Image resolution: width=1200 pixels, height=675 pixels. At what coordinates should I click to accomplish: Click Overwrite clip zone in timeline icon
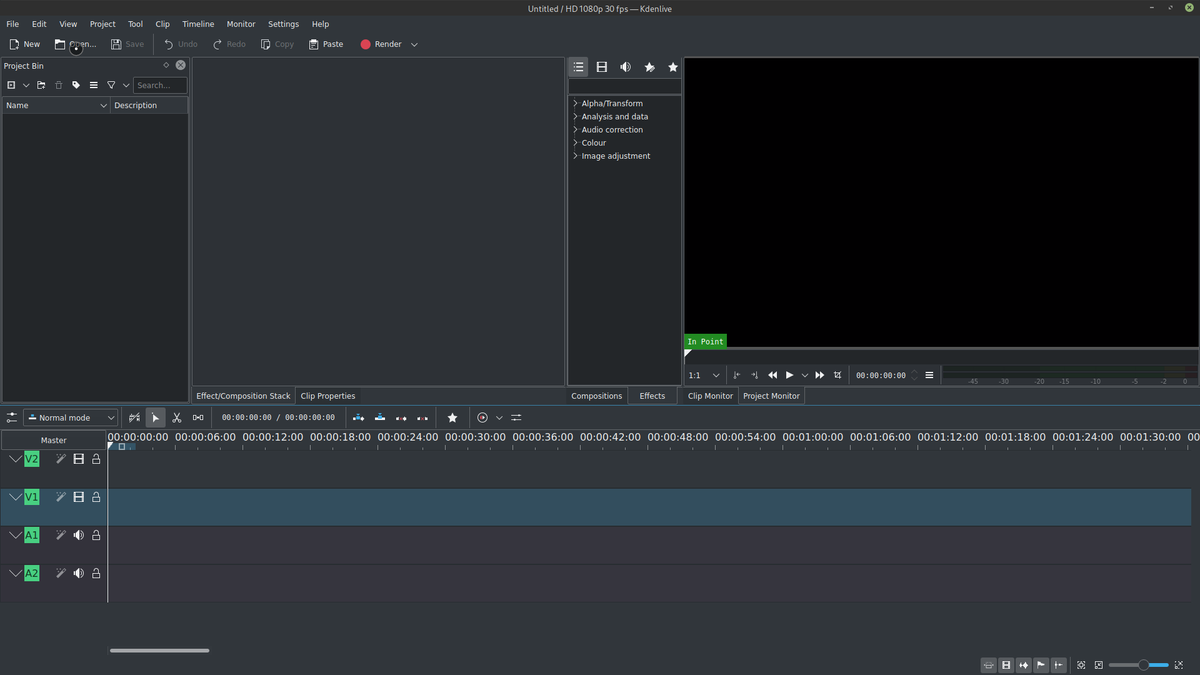[380, 418]
